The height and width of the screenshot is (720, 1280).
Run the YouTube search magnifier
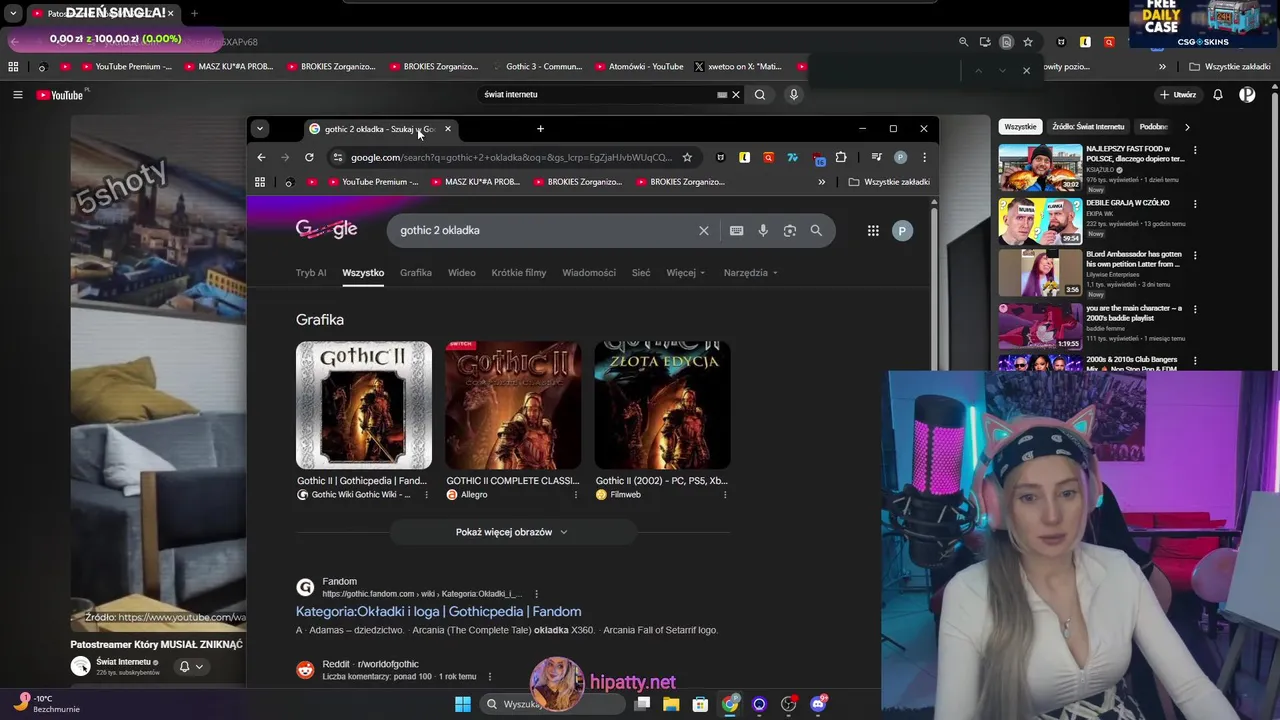coord(760,94)
